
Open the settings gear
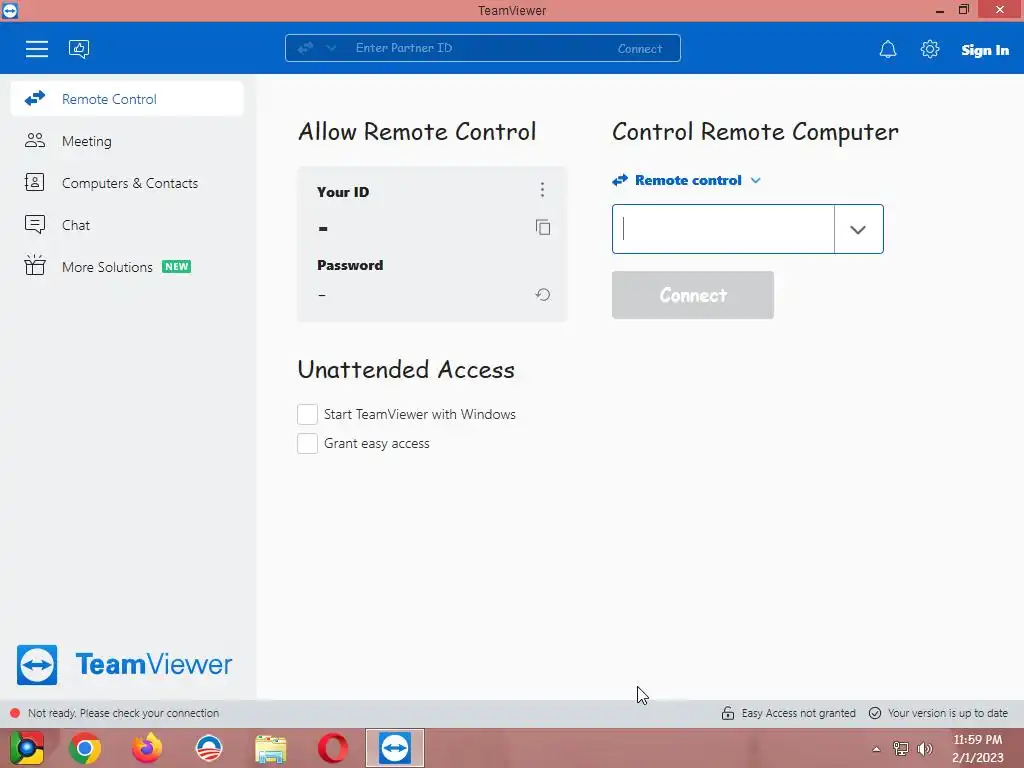tap(929, 49)
